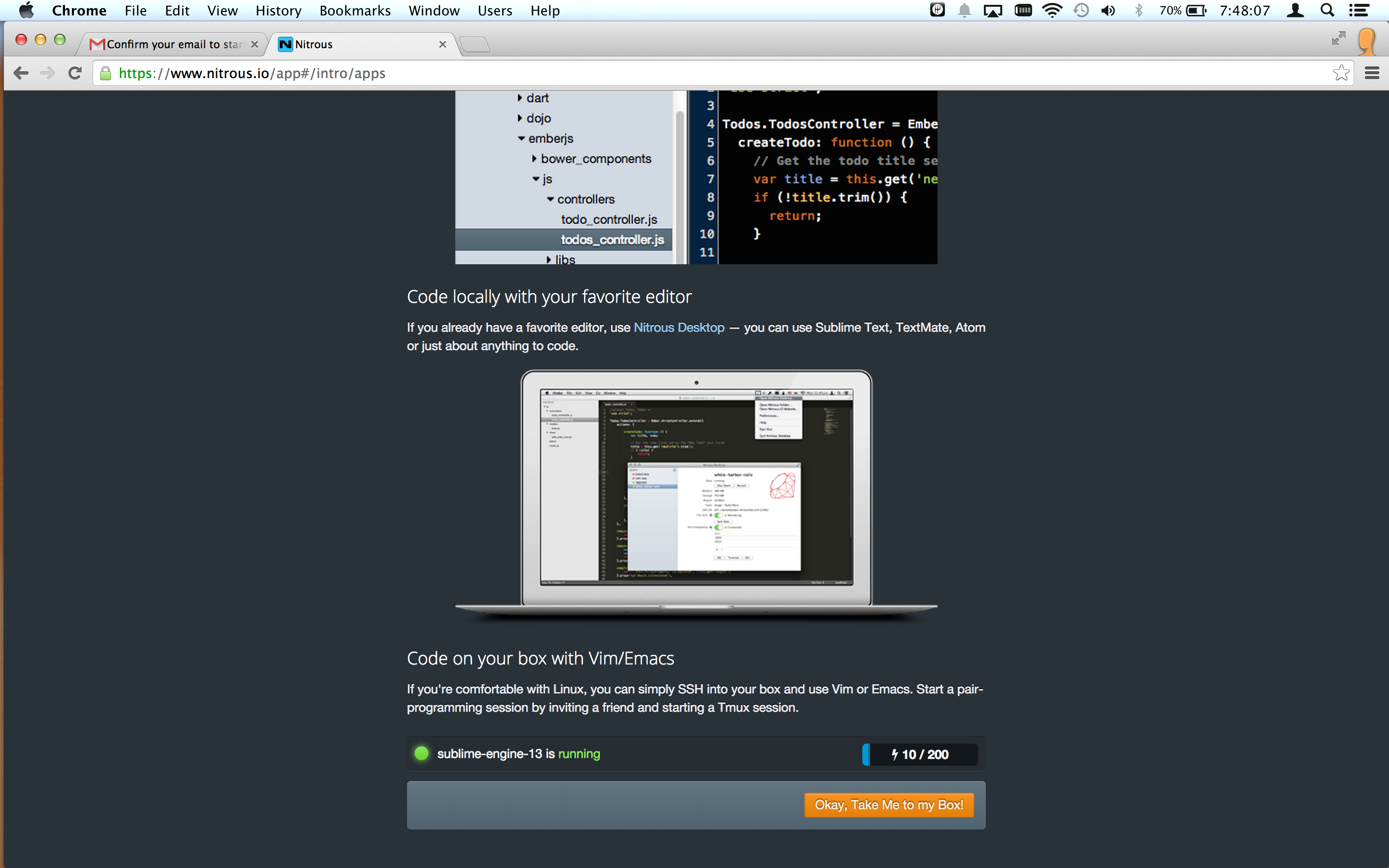
Task: Expand the dart folder in tree
Action: 519,98
